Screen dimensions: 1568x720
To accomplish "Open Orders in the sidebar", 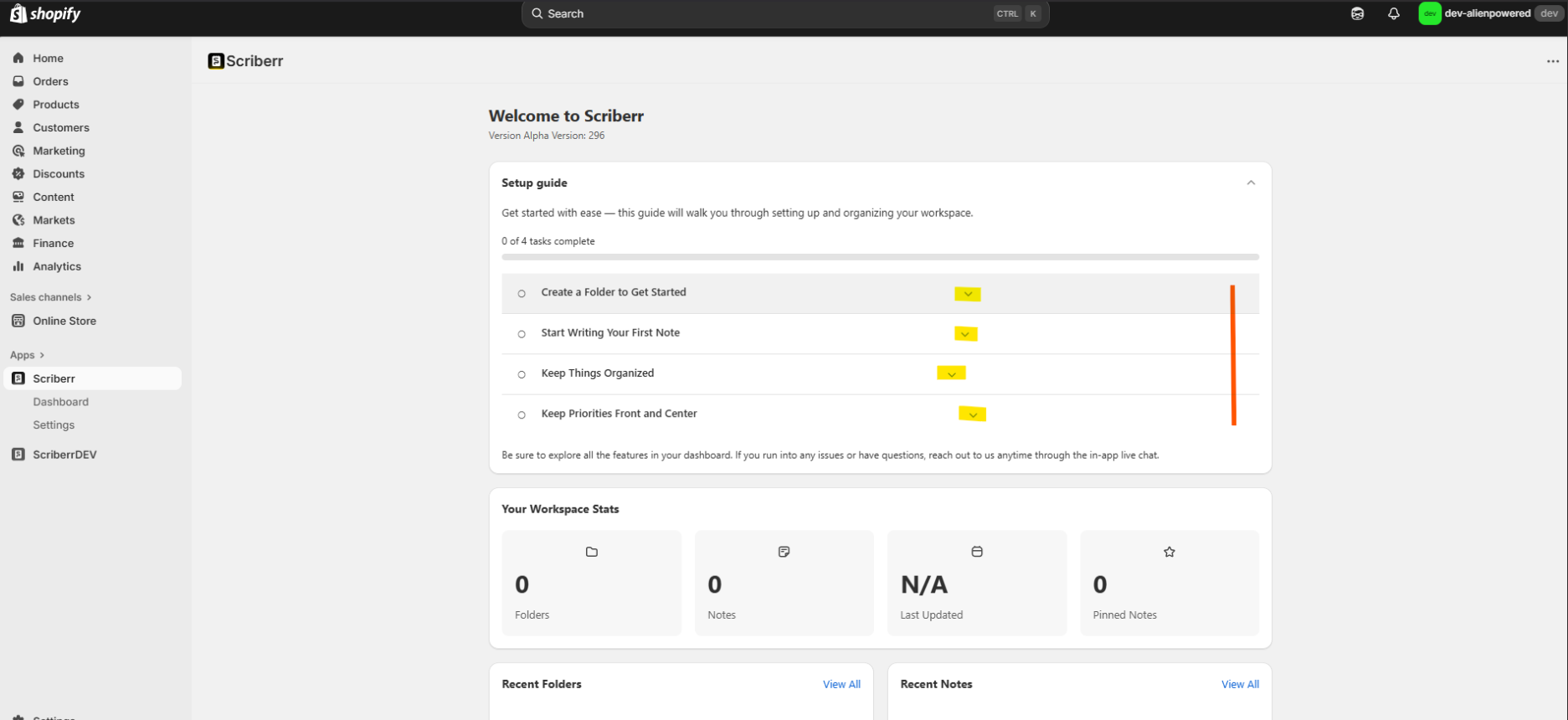I will [50, 81].
